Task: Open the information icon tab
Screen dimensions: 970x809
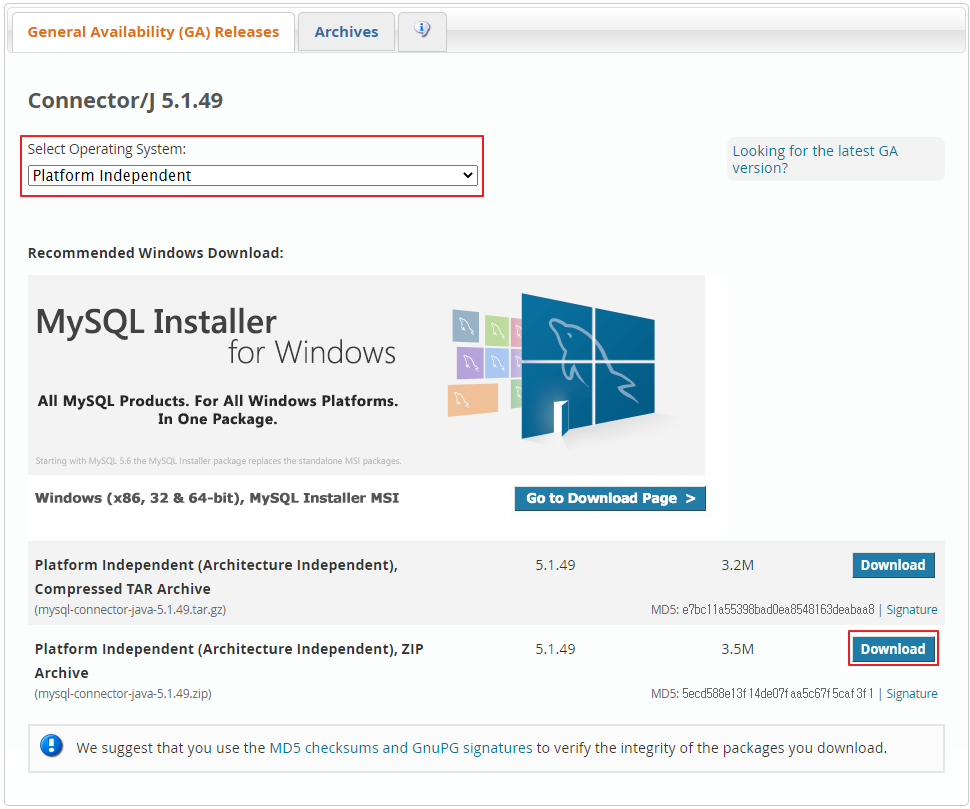Action: tap(422, 31)
